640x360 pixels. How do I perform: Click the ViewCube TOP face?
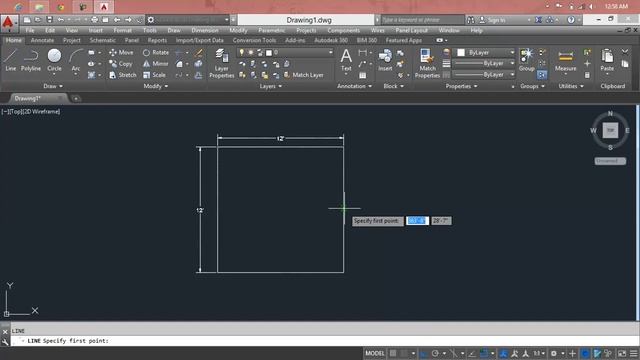610,130
